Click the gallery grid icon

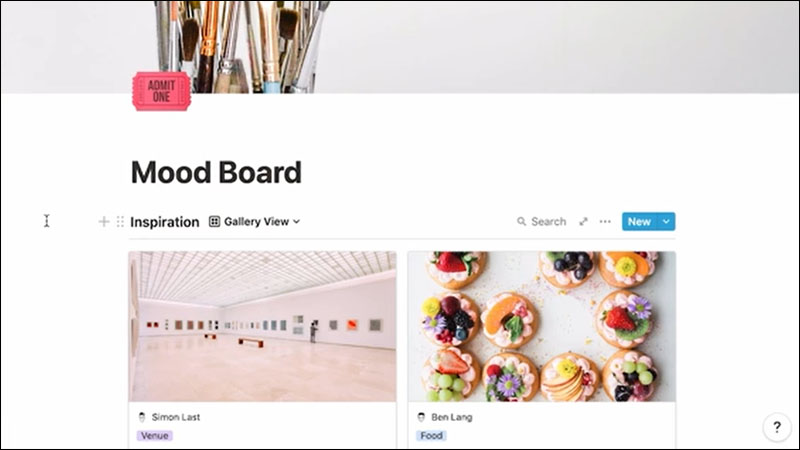point(214,221)
